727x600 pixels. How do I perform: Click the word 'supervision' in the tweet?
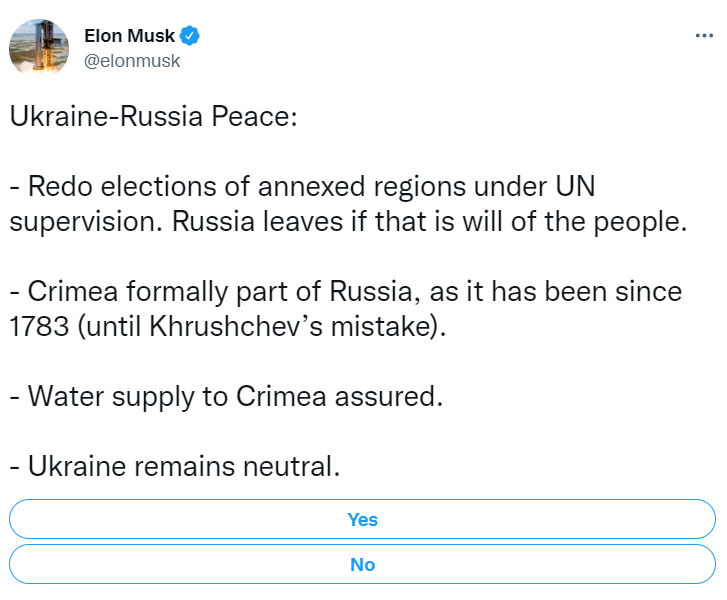tap(86, 223)
